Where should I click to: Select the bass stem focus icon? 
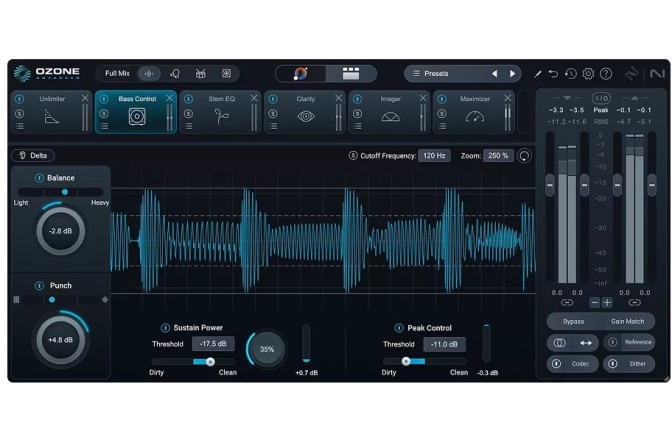coord(226,74)
